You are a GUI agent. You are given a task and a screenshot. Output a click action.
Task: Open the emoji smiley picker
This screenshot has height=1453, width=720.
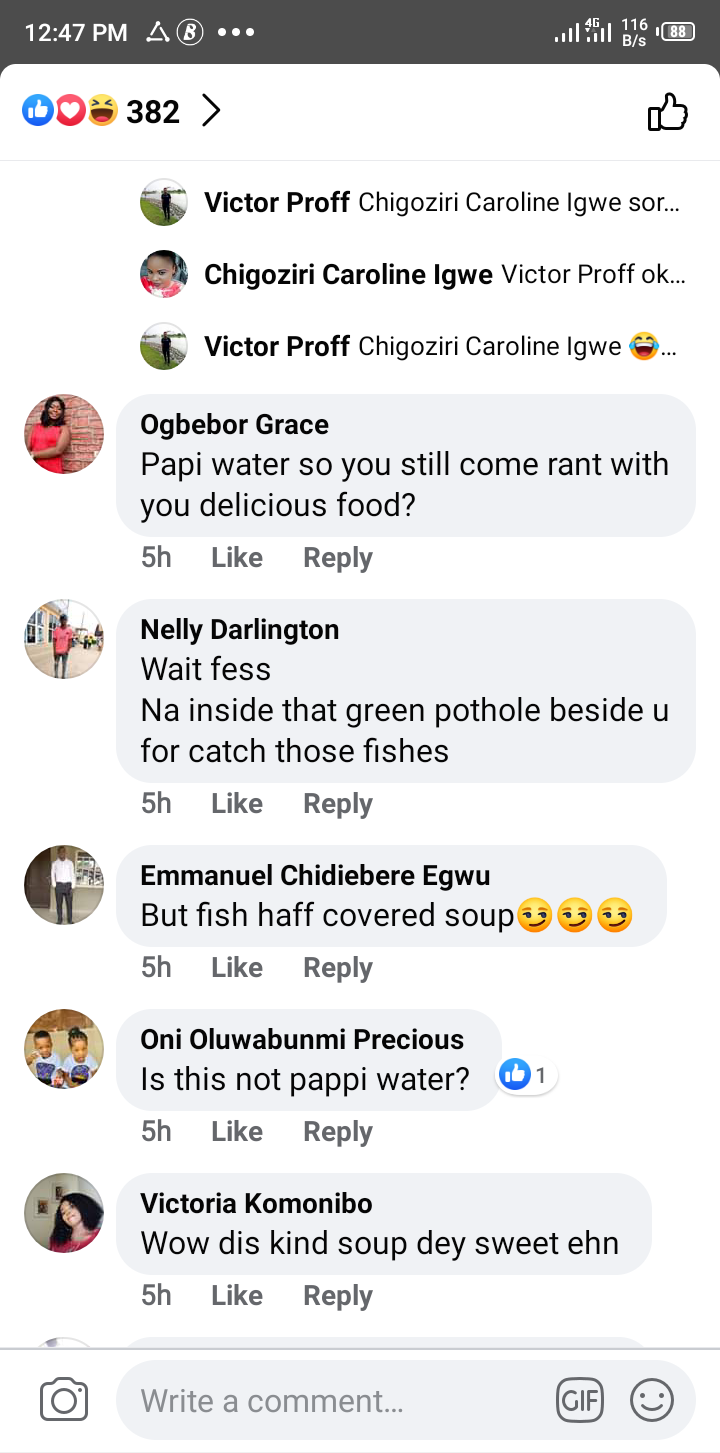click(x=652, y=1400)
